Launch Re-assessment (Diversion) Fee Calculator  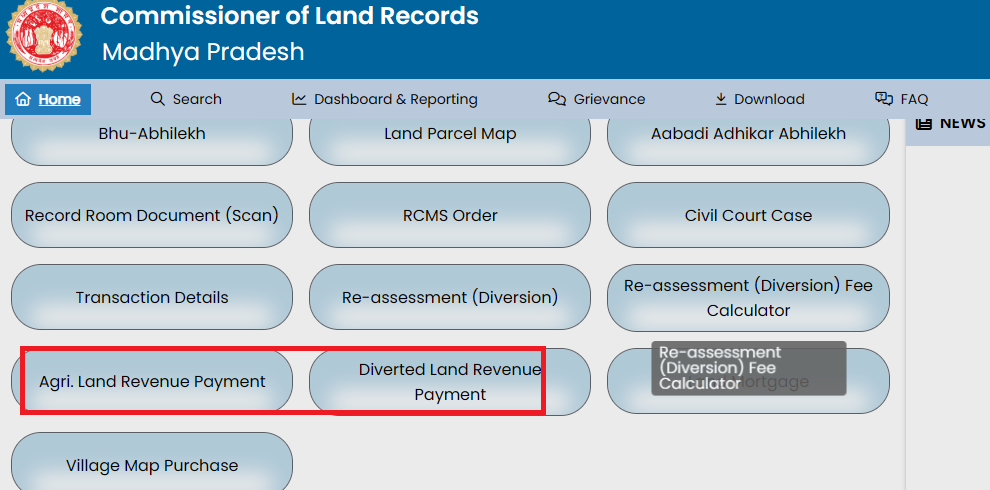coord(748,297)
